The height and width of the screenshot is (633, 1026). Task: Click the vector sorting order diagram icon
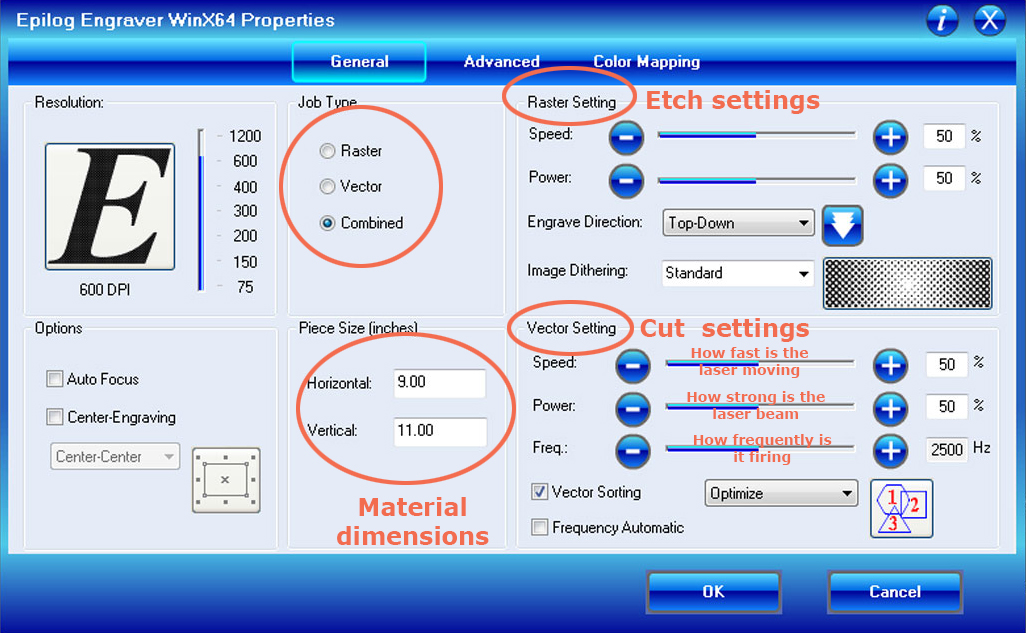pyautogui.click(x=901, y=509)
